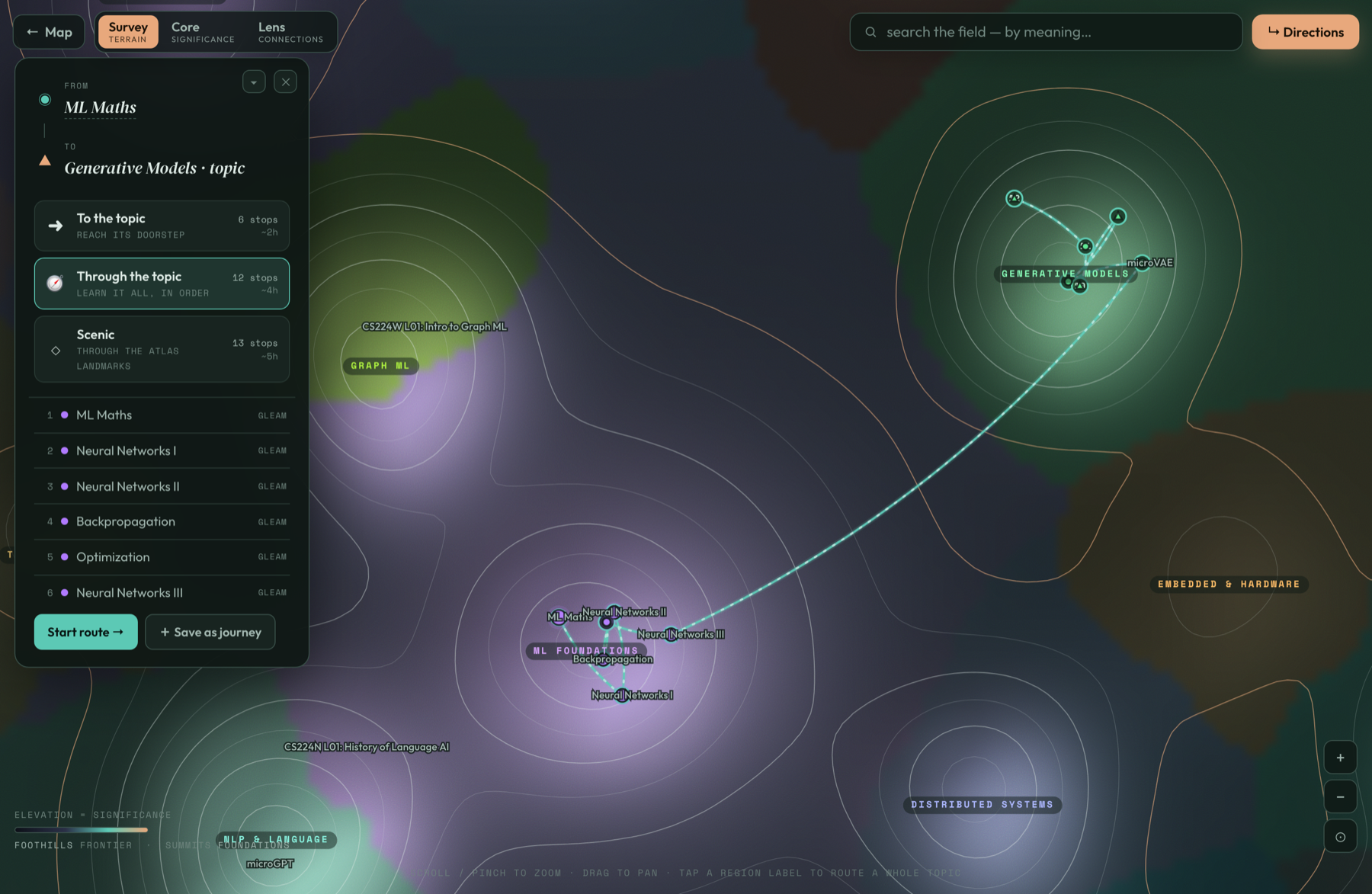Click the Embedded & Hardware region label
This screenshot has height=894, width=1372.
tap(1229, 585)
